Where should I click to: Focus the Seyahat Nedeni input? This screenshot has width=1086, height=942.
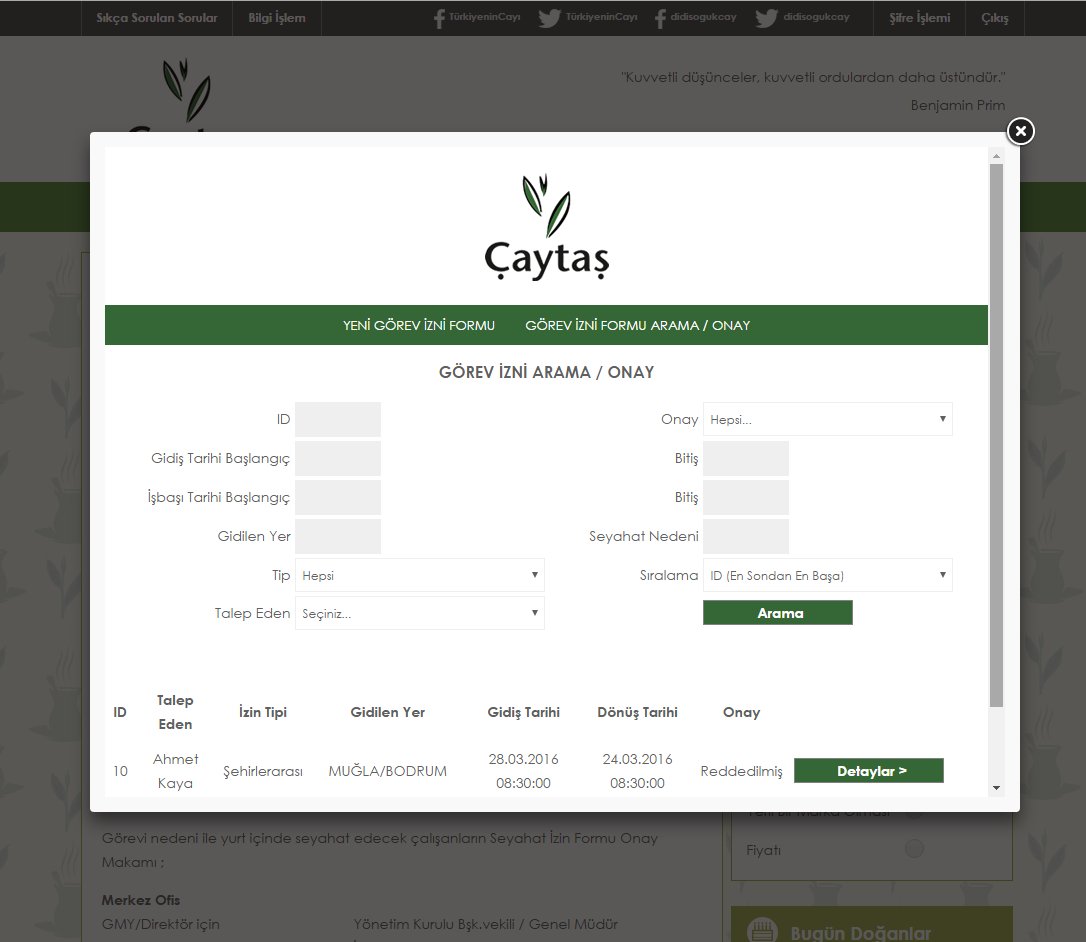(x=746, y=536)
